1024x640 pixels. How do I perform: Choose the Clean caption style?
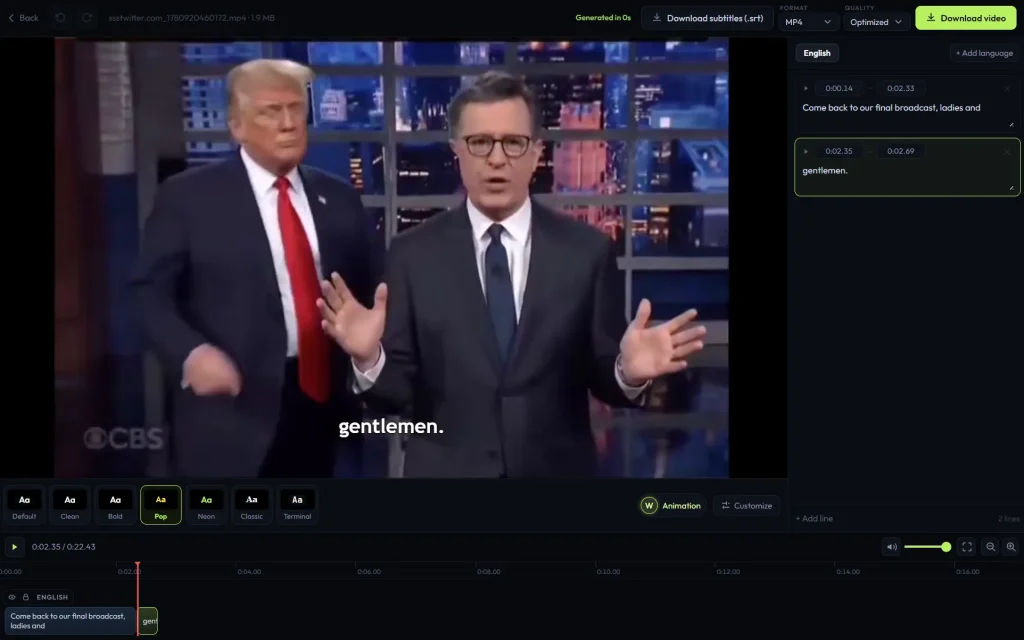[70, 505]
